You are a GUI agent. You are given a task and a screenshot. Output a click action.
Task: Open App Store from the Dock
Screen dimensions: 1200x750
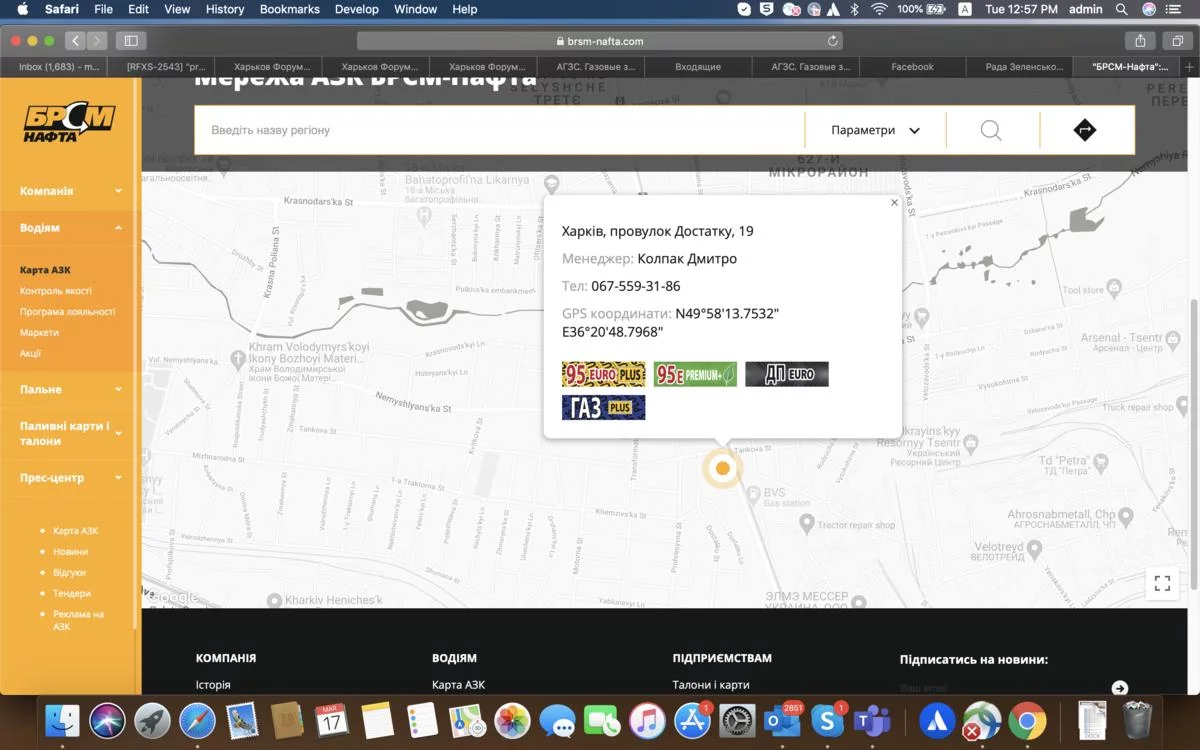click(x=693, y=720)
